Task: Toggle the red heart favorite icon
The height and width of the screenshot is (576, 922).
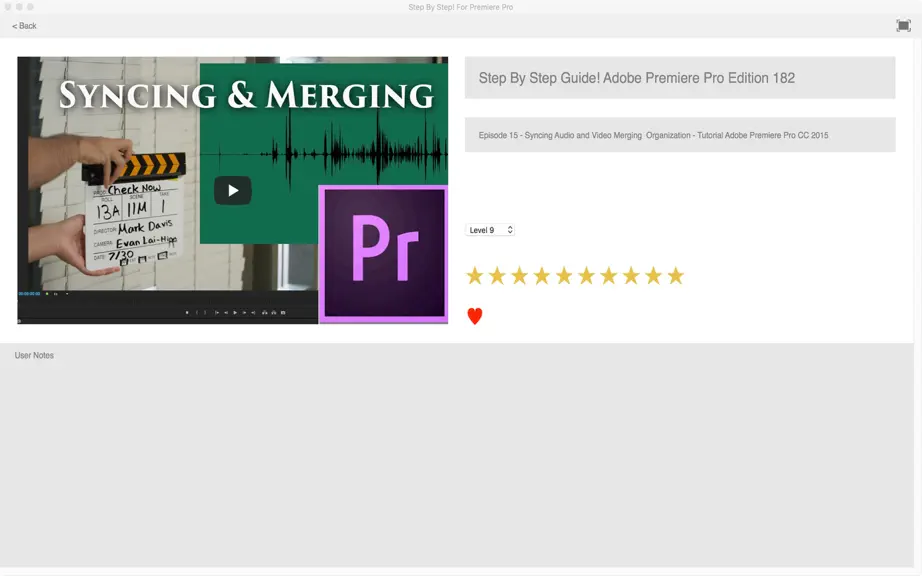Action: click(475, 316)
